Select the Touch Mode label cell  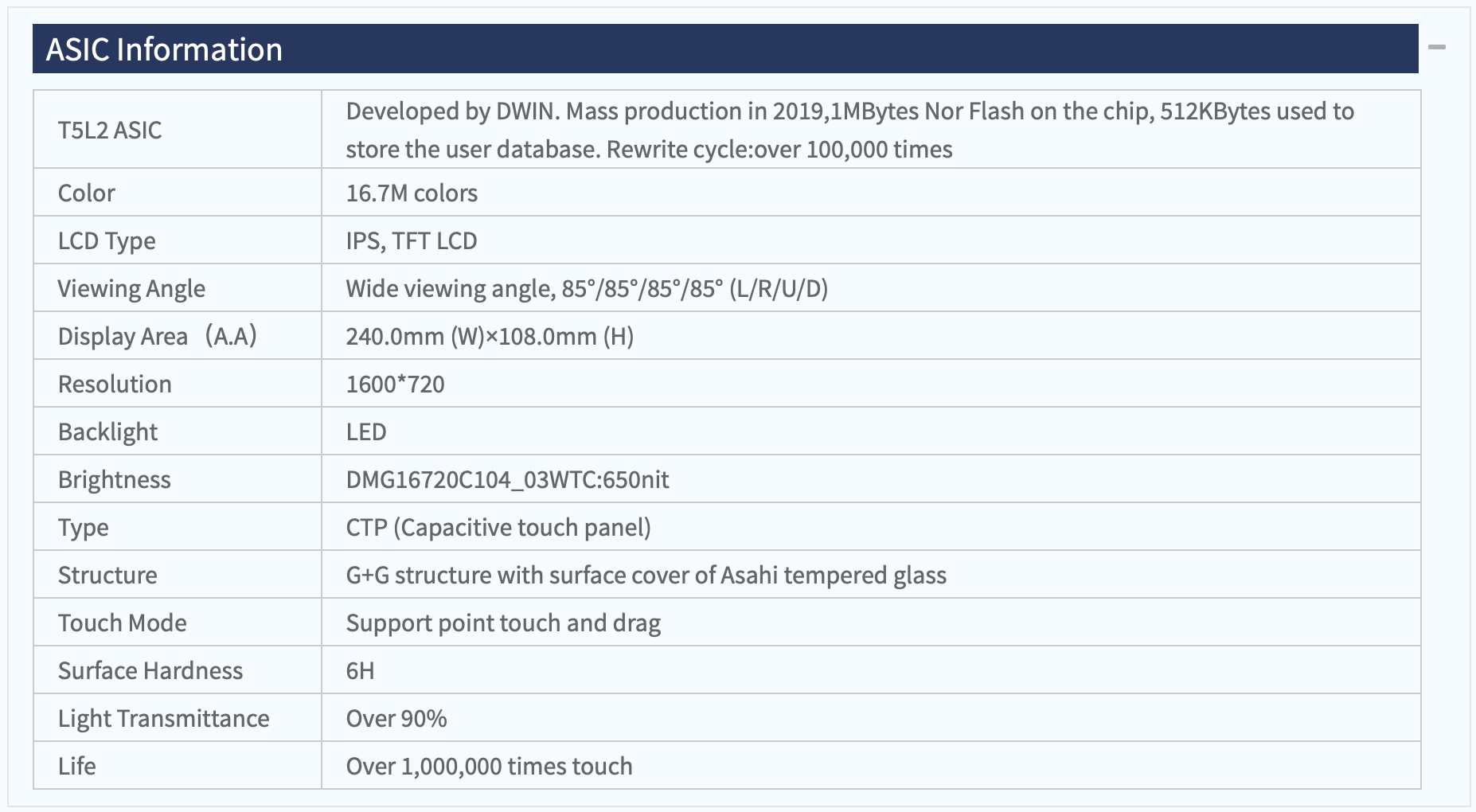pyautogui.click(x=178, y=623)
